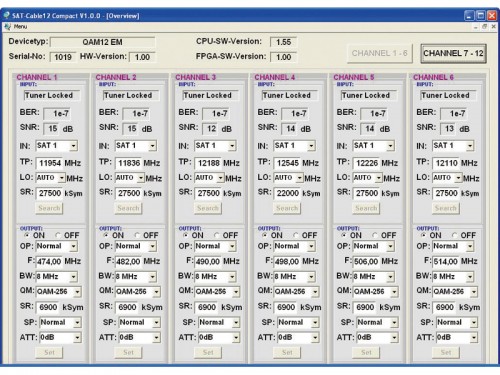
Task: Select OFF output radio for Channel 1
Action: (x=58, y=235)
